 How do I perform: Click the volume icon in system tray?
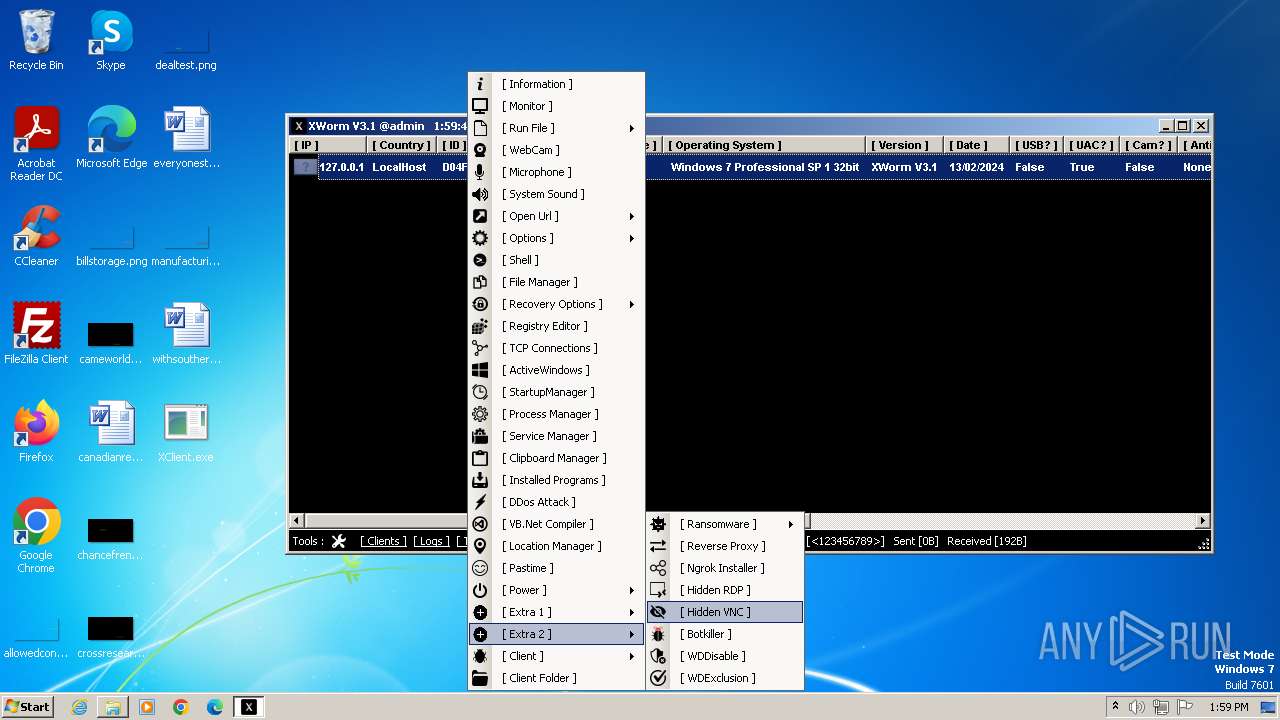pyautogui.click(x=1137, y=706)
